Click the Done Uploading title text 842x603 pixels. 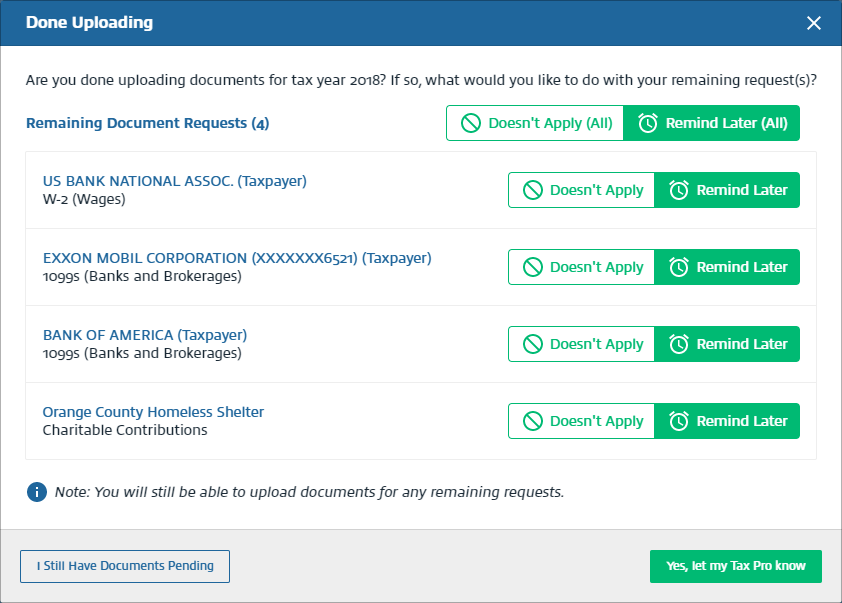89,23
